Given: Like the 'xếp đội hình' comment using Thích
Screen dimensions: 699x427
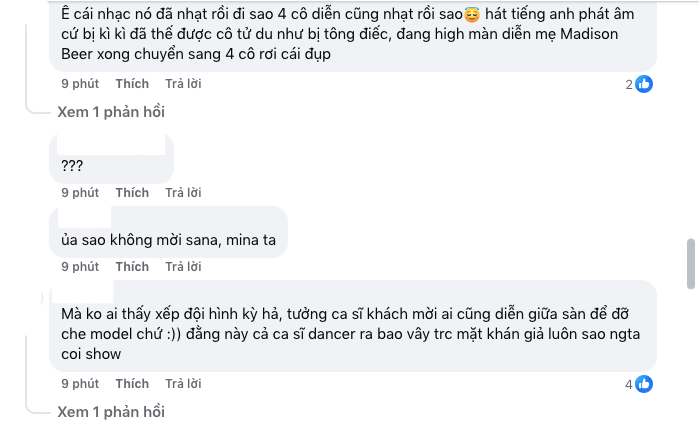Looking at the screenshot, I should 132,384.
